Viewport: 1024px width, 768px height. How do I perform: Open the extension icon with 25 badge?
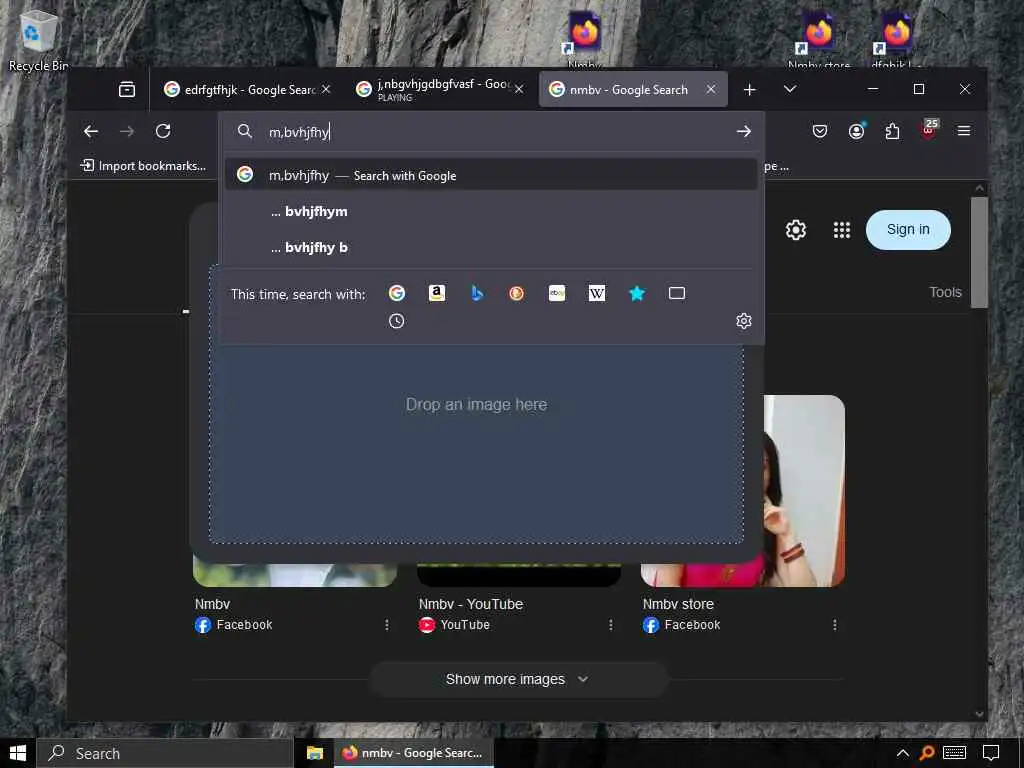[x=929, y=129]
